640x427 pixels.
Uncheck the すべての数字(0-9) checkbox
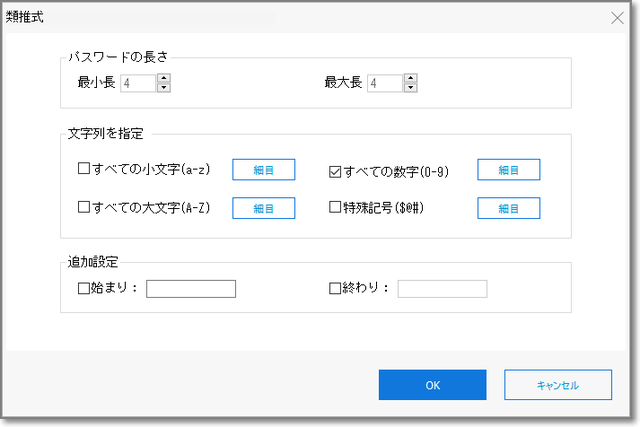tap(335, 171)
